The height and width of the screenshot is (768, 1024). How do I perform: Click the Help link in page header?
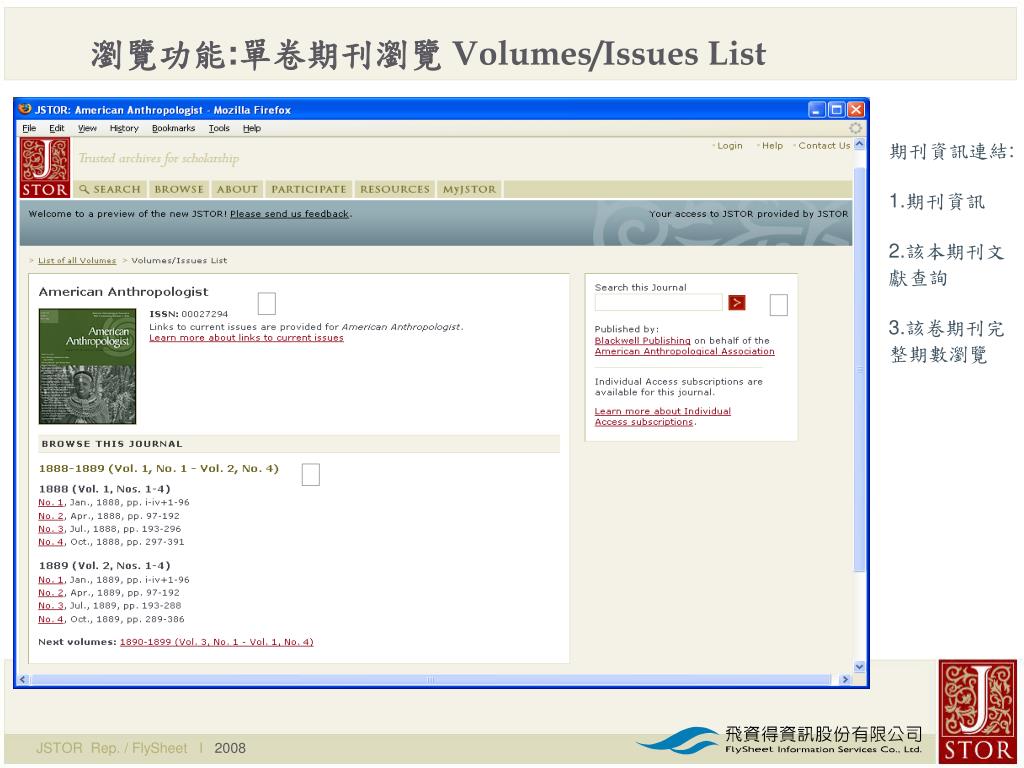(772, 146)
